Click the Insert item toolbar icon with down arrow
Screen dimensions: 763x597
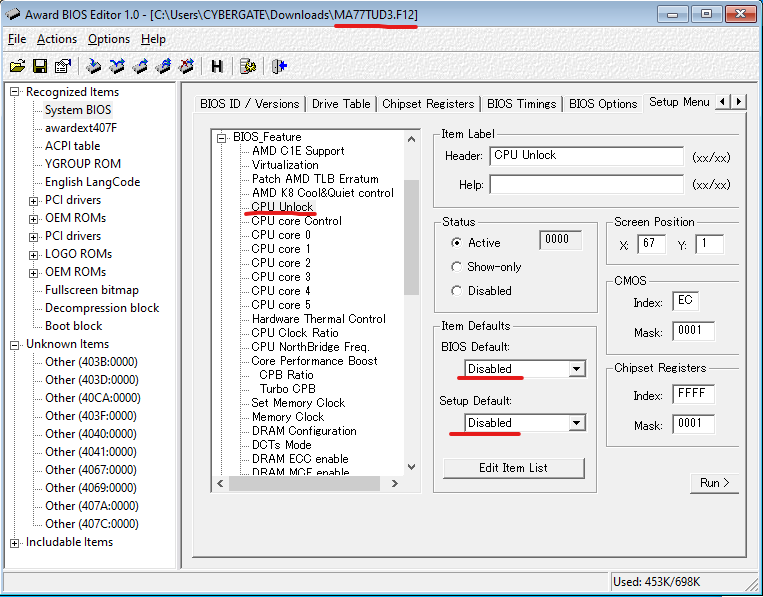click(x=93, y=66)
